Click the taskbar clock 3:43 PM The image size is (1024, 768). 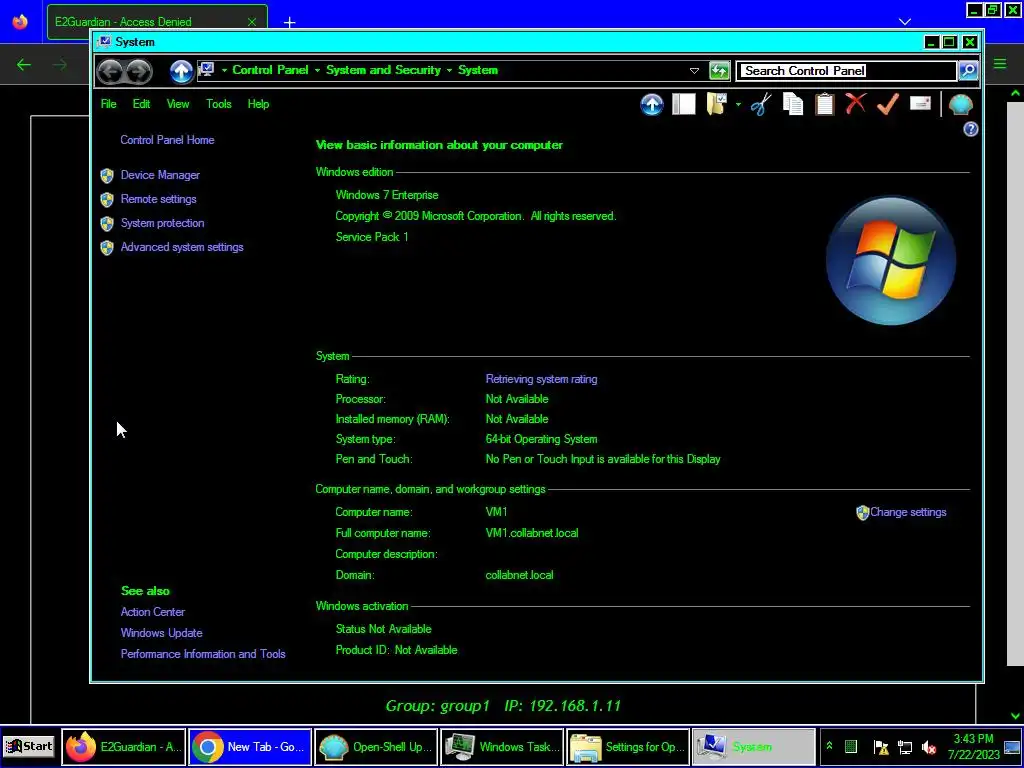tap(972, 739)
